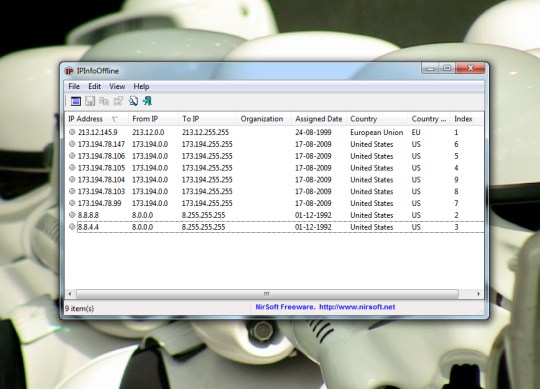Click the horizontal scrollbar thumb
Viewport: 540px width, 389px height.
coord(267,294)
